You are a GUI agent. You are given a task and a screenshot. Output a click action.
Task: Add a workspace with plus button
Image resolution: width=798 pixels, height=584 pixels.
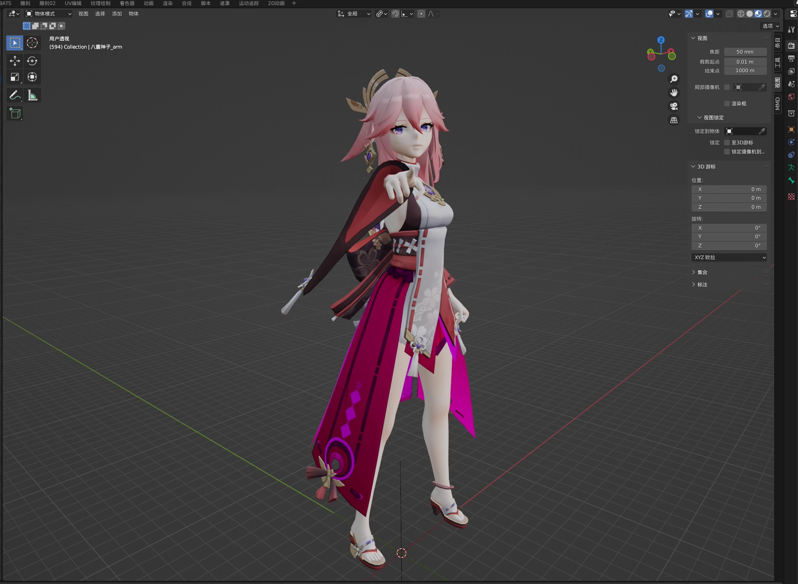294,3
